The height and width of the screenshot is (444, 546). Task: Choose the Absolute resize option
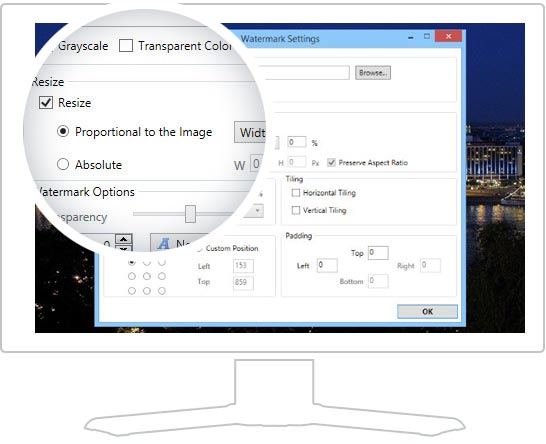(x=63, y=164)
